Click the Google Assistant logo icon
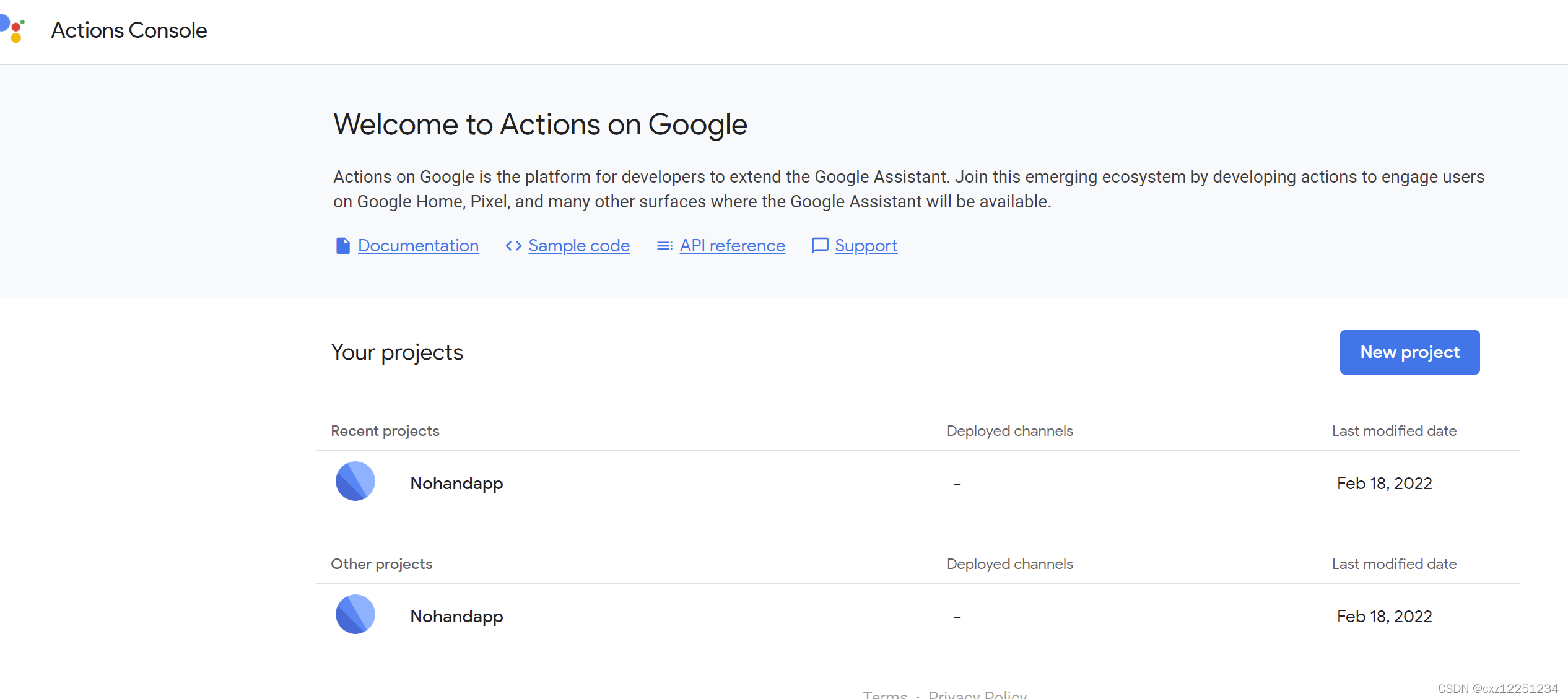This screenshot has width=1568, height=699. 12,29
